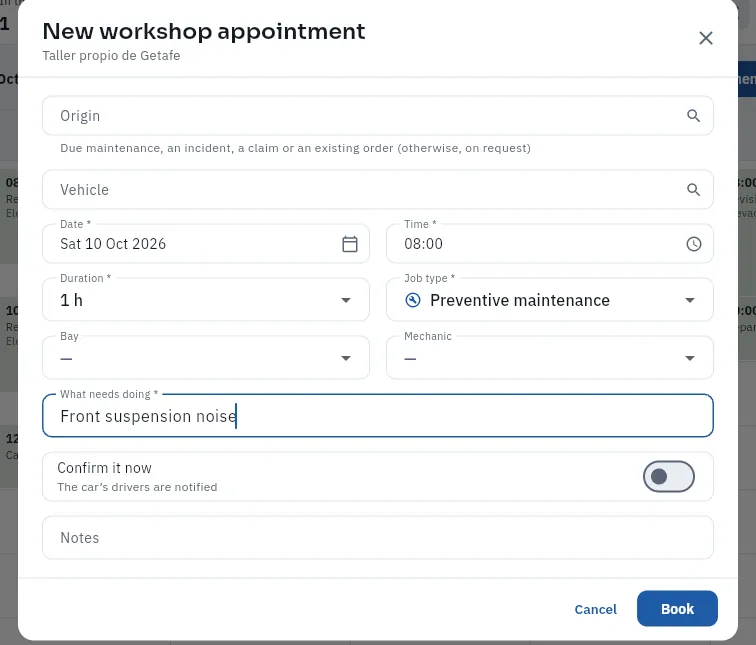Image resolution: width=756 pixels, height=645 pixels.
Task: Click the Date field value Sat 10 Oct 2026
Action: [x=113, y=244]
